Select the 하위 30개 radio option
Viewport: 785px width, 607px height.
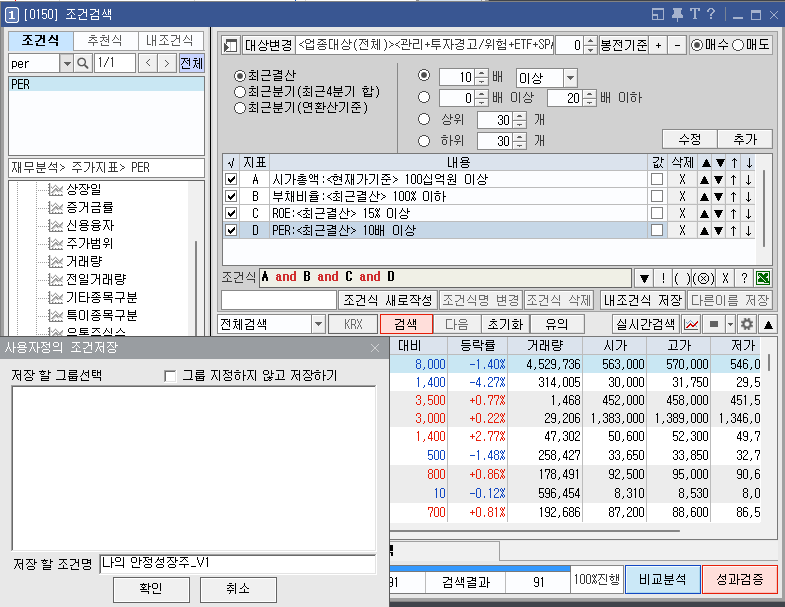(424, 141)
